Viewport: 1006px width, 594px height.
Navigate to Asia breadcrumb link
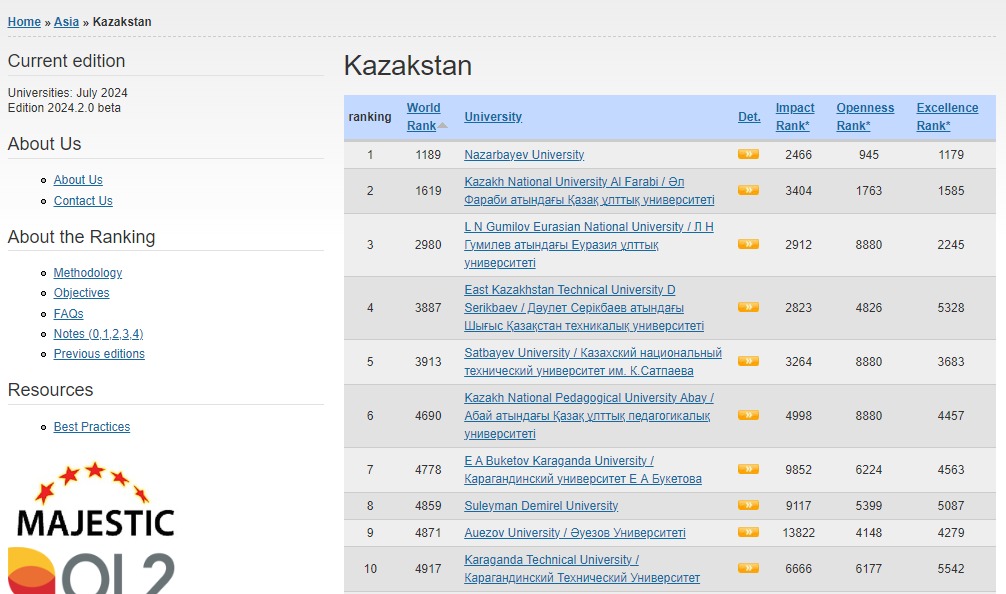pos(66,22)
